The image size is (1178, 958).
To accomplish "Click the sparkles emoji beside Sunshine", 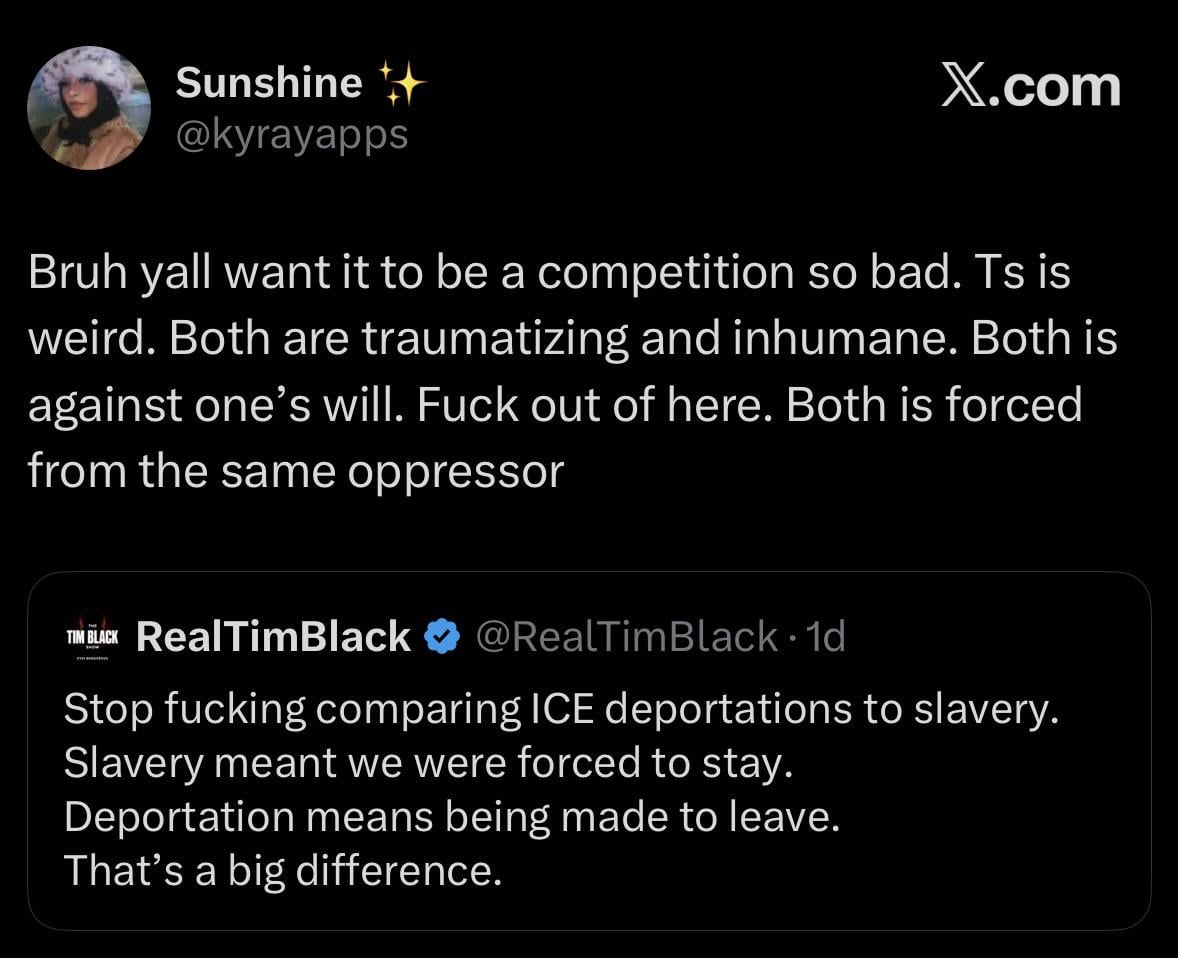I will point(401,83).
